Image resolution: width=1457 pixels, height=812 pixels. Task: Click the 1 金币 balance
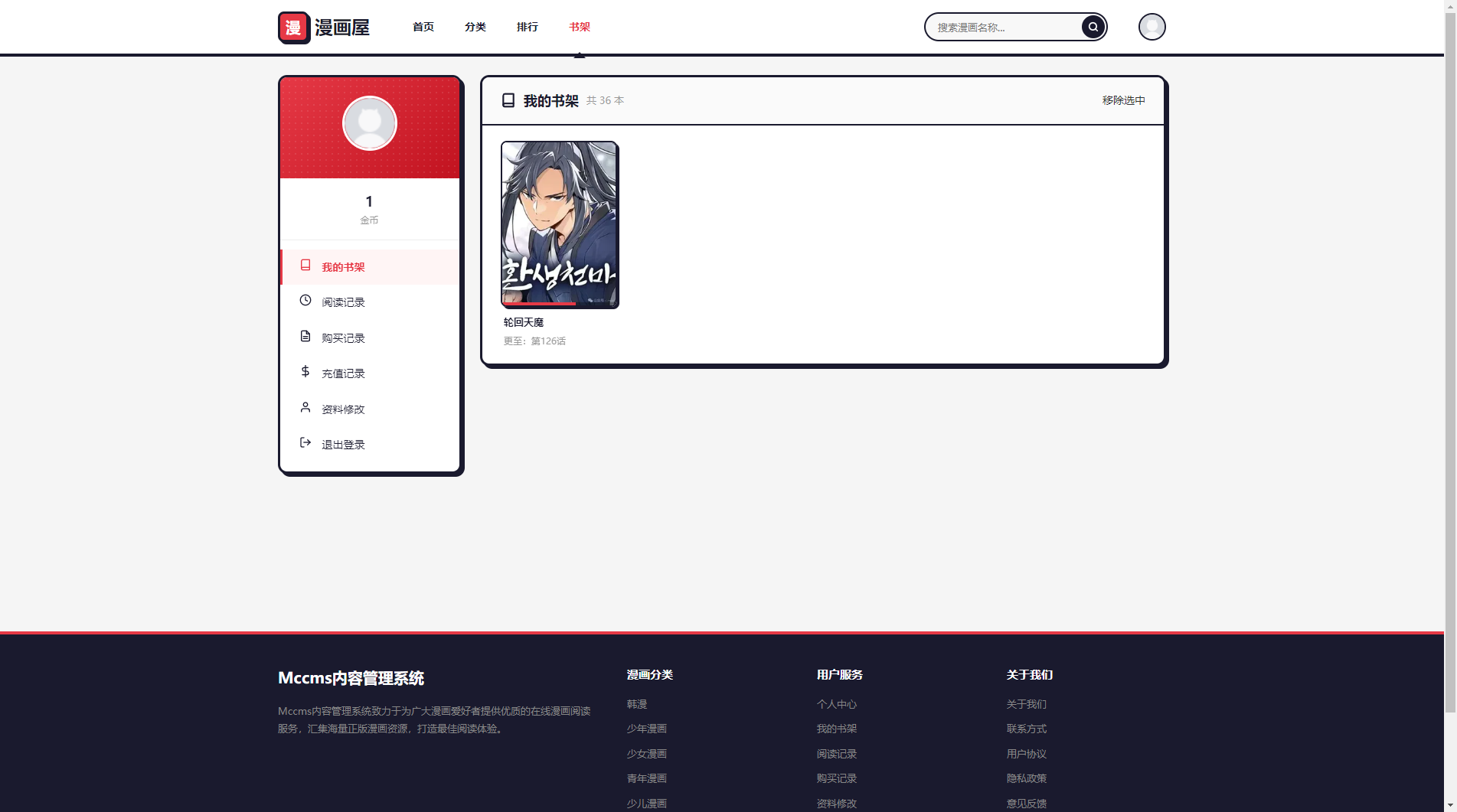(x=369, y=209)
